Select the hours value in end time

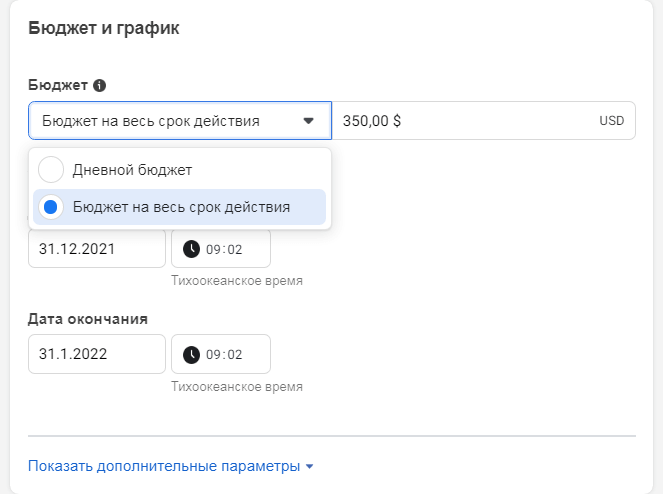click(x=213, y=354)
